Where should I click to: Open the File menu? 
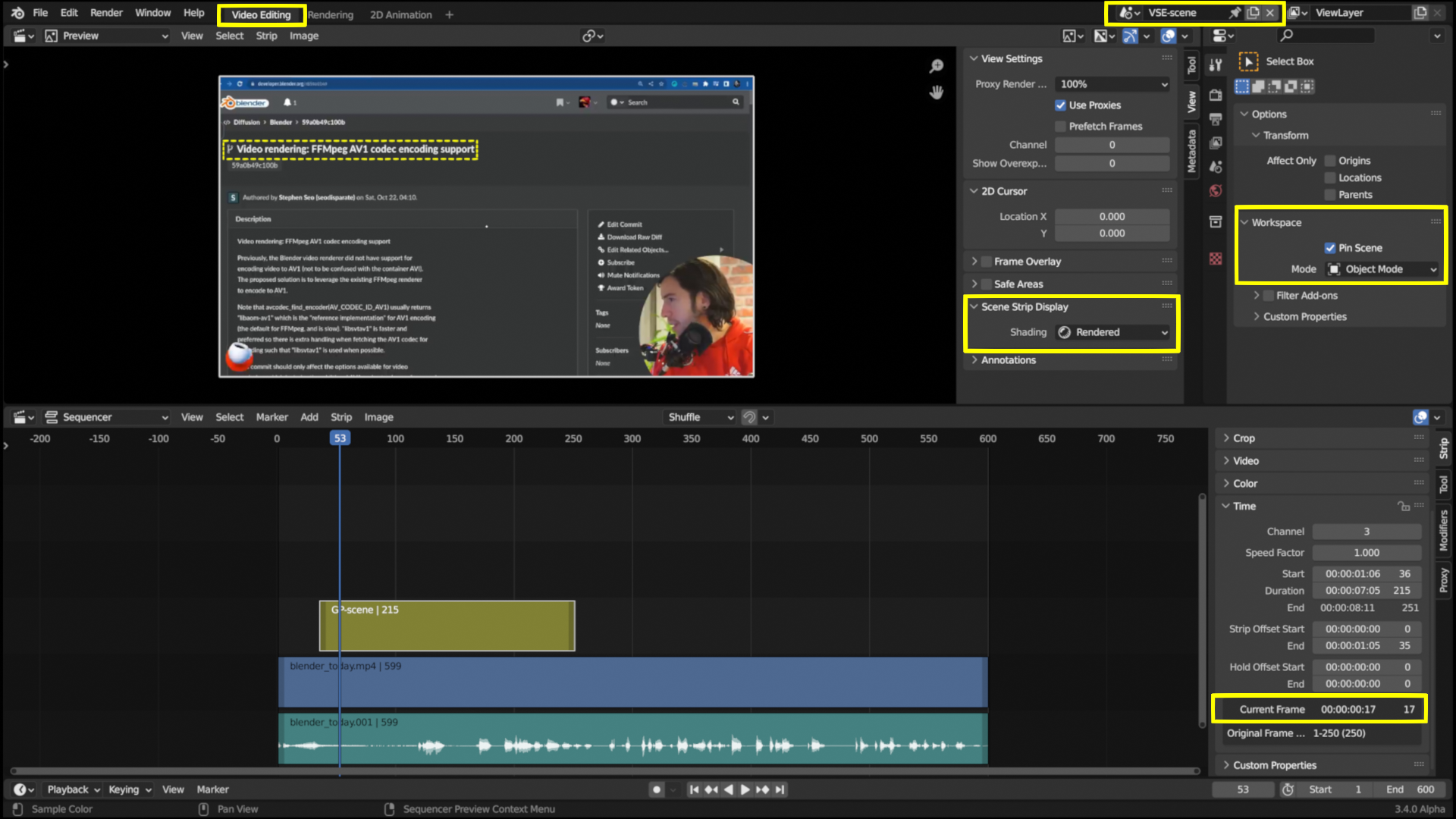pos(40,13)
